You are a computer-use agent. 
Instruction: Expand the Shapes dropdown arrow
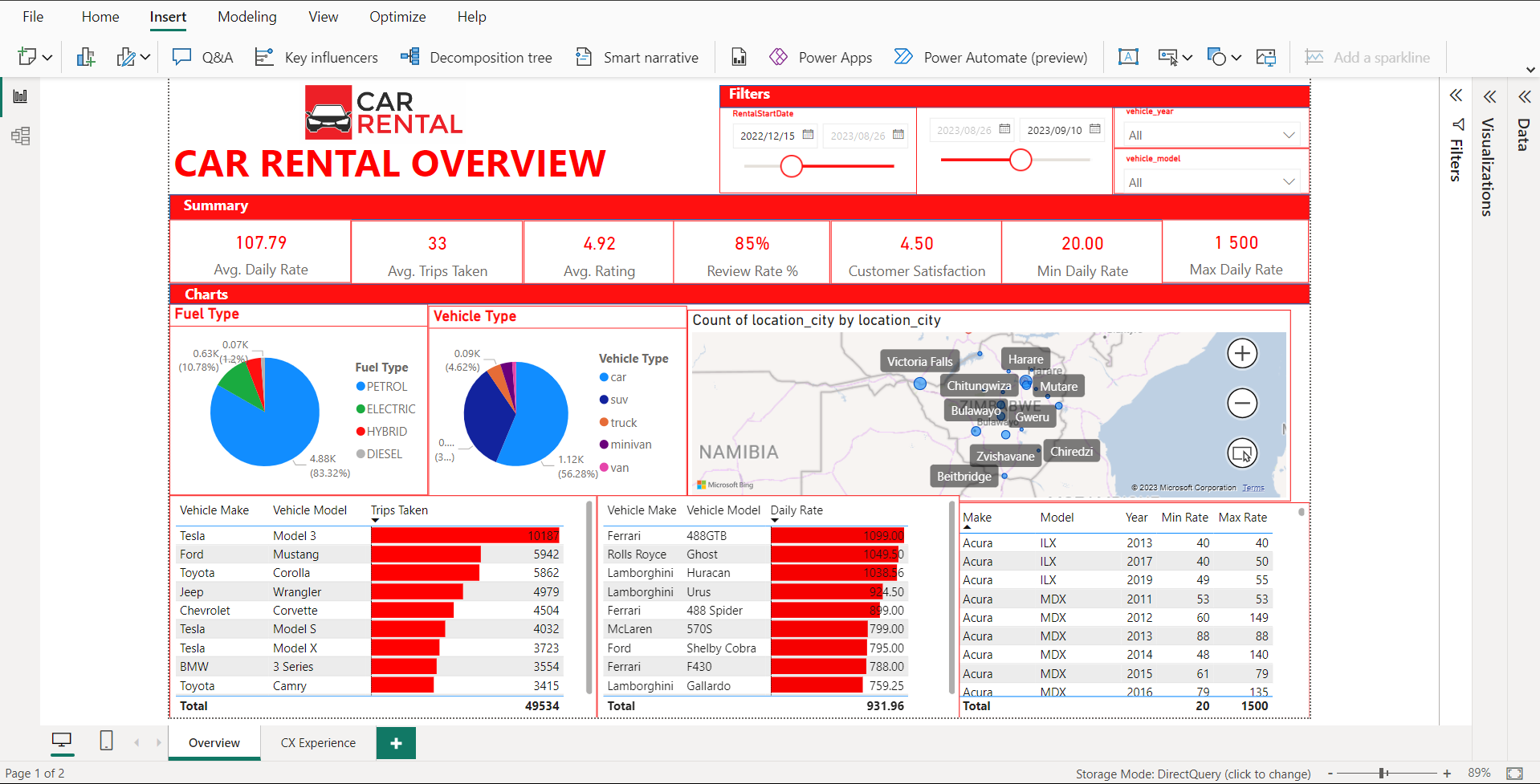[1236, 57]
